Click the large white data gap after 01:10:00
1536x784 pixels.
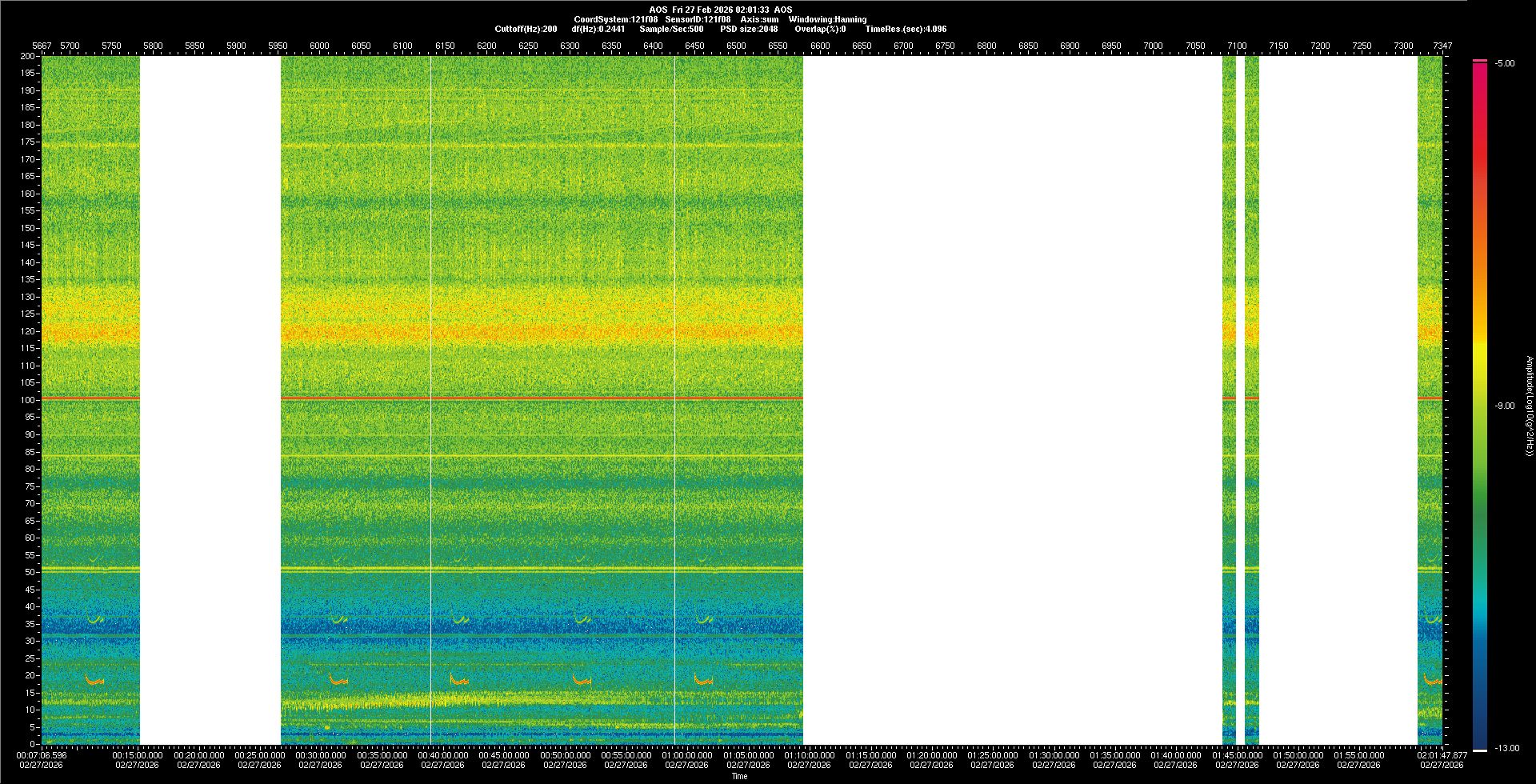coord(1012,400)
